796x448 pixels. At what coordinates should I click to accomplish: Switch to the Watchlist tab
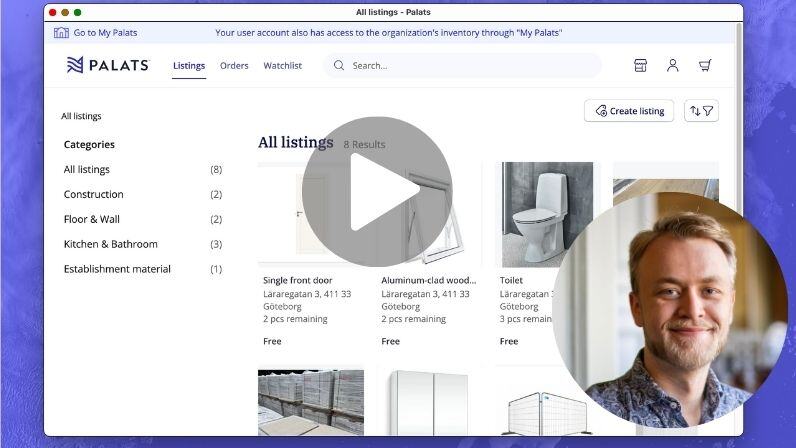(x=282, y=66)
